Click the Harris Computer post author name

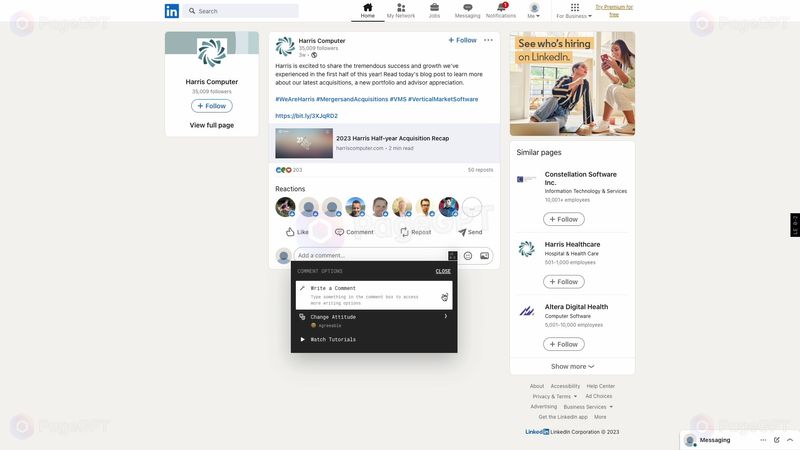322,40
